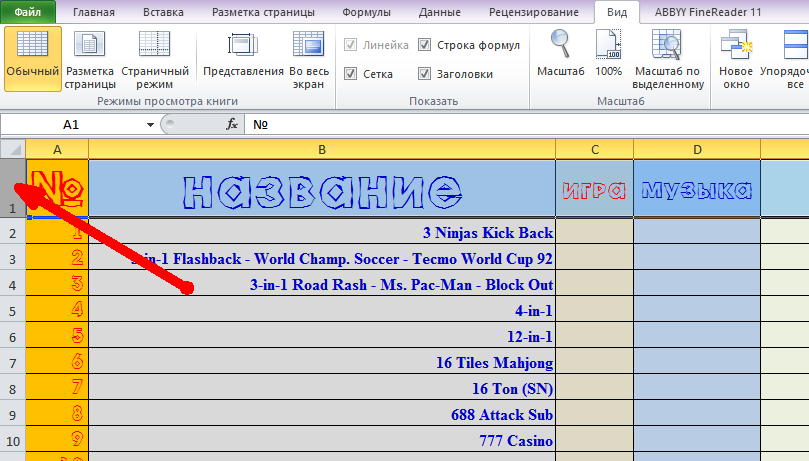This screenshot has width=809, height=461.
Task: Open the Представления custom views
Action: pos(243,54)
